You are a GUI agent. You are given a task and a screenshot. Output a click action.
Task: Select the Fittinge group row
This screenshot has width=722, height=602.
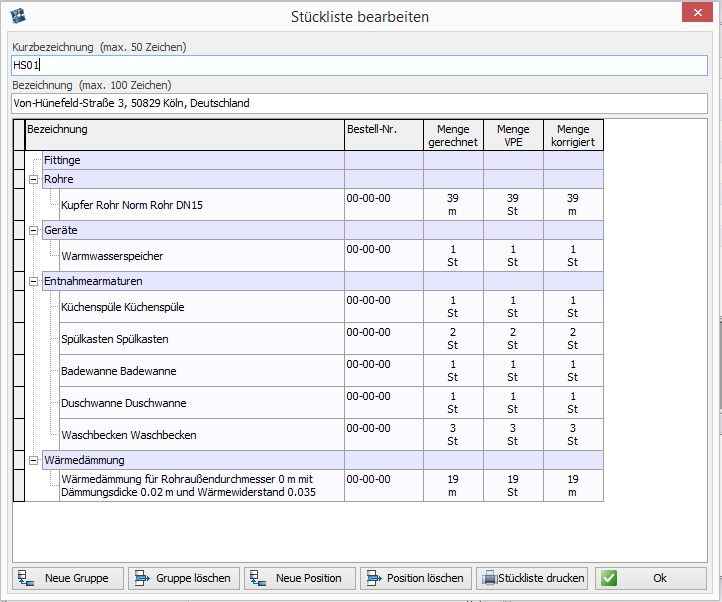pyautogui.click(x=323, y=160)
